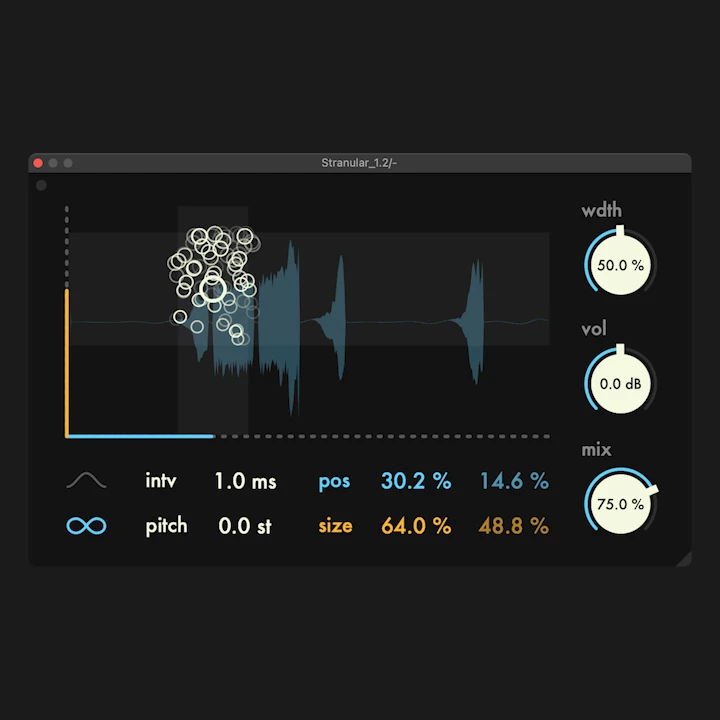Image resolution: width=720 pixels, height=720 pixels.
Task: Click the Stranular_1.2 window title bar
Action: tap(360, 162)
